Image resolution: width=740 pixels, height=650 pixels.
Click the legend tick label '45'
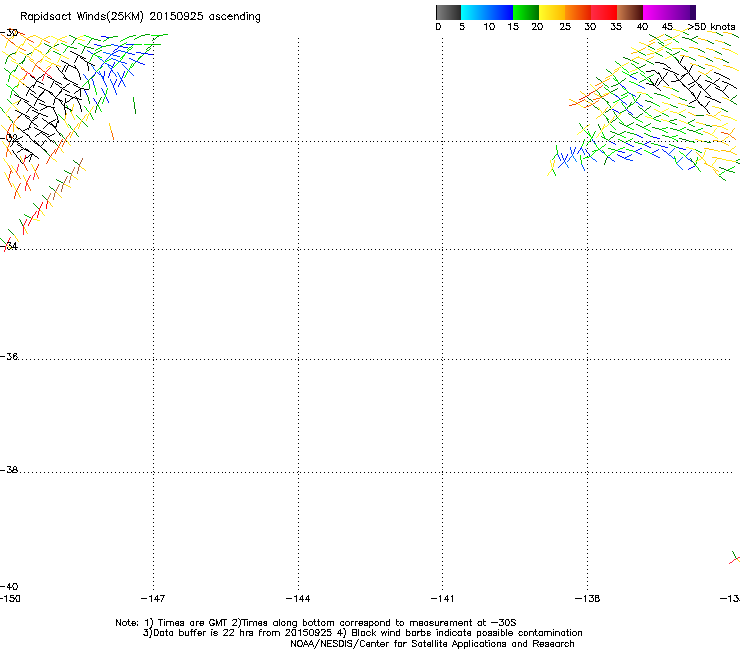pyautogui.click(x=667, y=27)
